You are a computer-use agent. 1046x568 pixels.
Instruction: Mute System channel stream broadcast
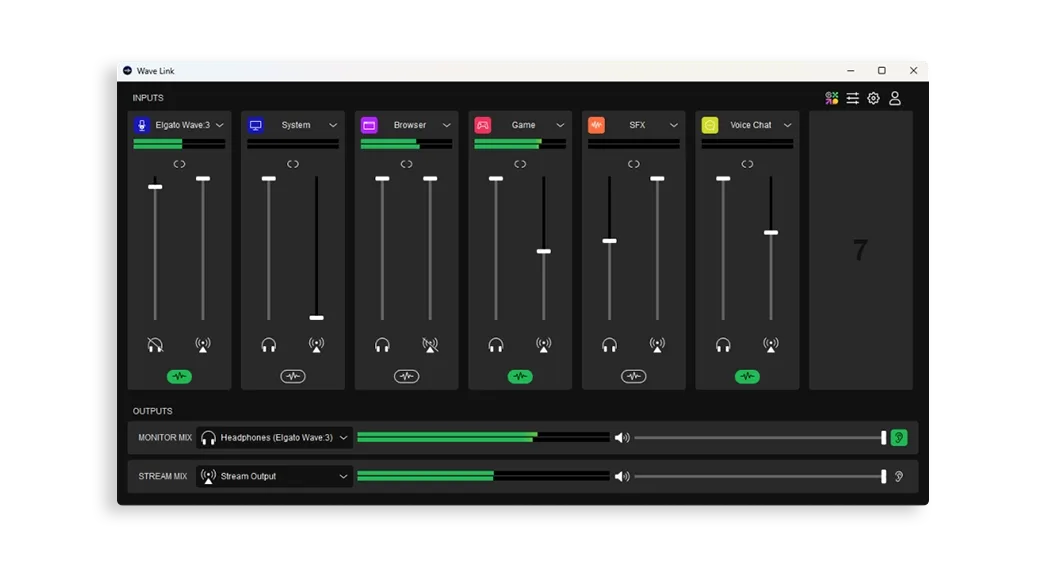click(316, 345)
